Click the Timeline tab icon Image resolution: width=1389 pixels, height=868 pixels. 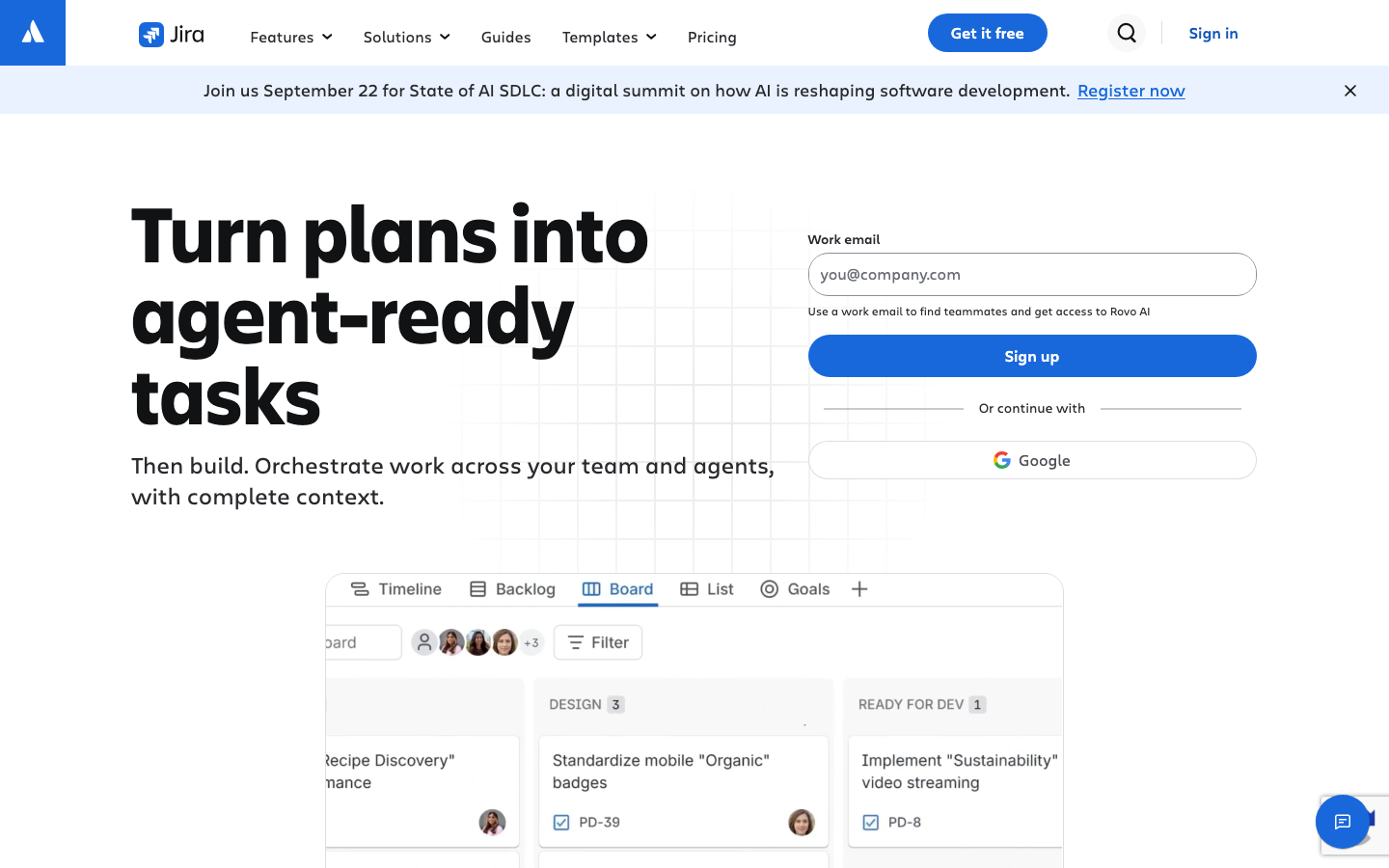[x=360, y=589]
